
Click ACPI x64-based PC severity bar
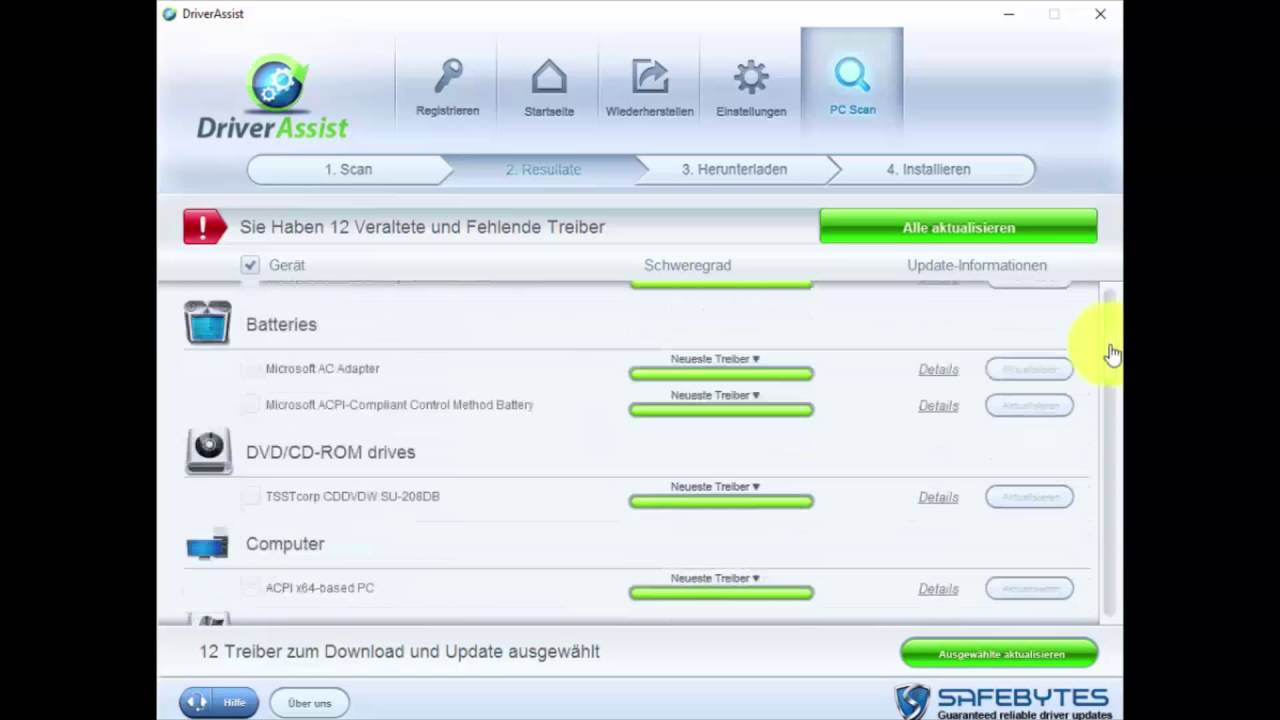tap(721, 593)
